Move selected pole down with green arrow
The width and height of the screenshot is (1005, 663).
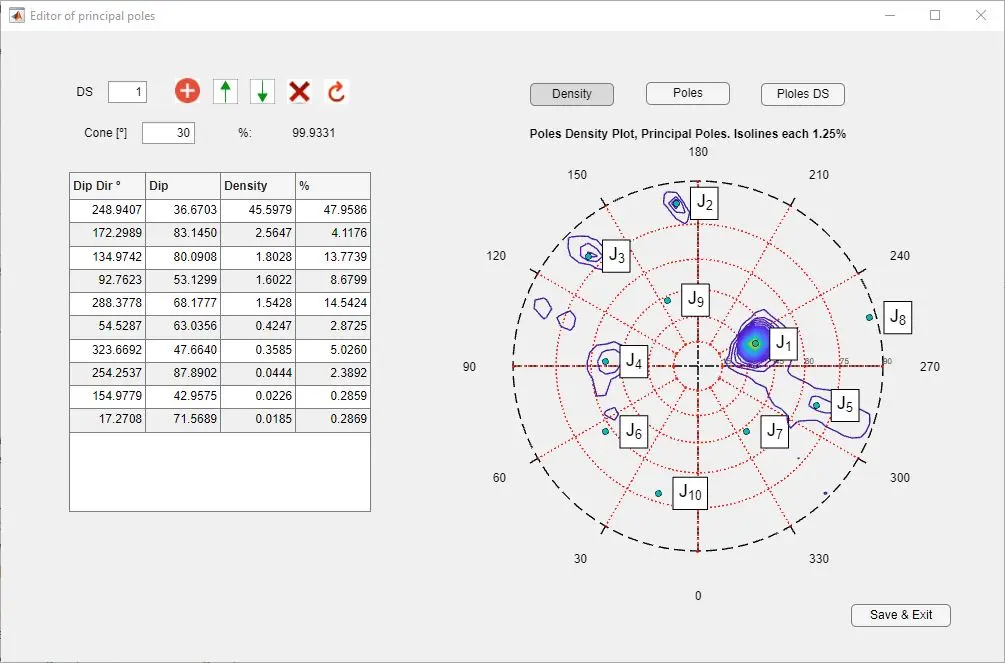pos(262,92)
